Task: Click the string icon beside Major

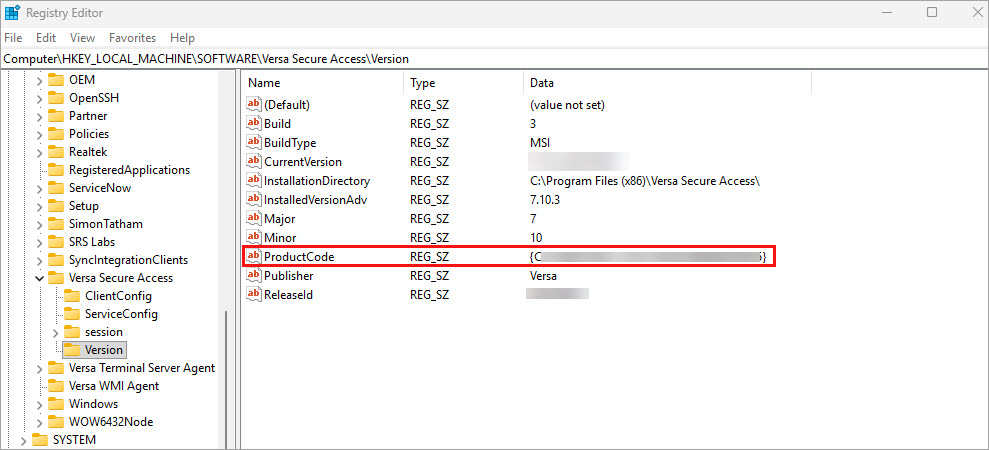Action: point(254,219)
